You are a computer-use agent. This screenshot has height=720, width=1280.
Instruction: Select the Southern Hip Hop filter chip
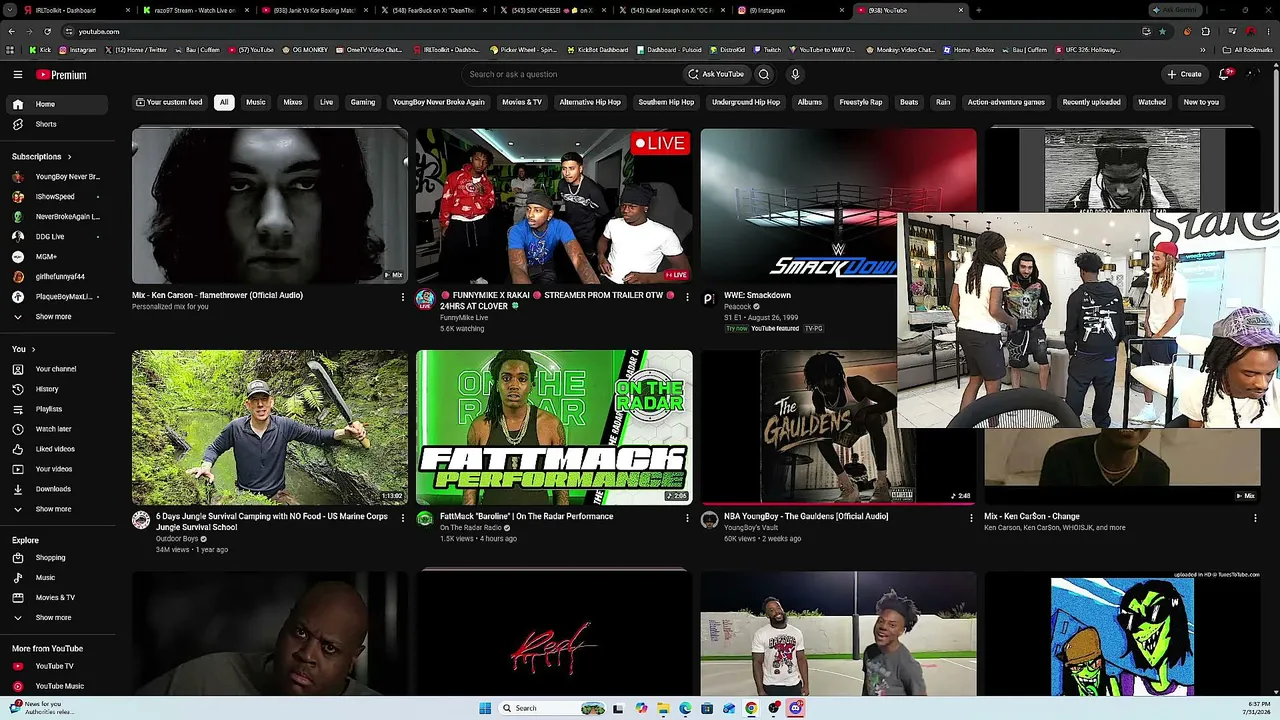[666, 102]
